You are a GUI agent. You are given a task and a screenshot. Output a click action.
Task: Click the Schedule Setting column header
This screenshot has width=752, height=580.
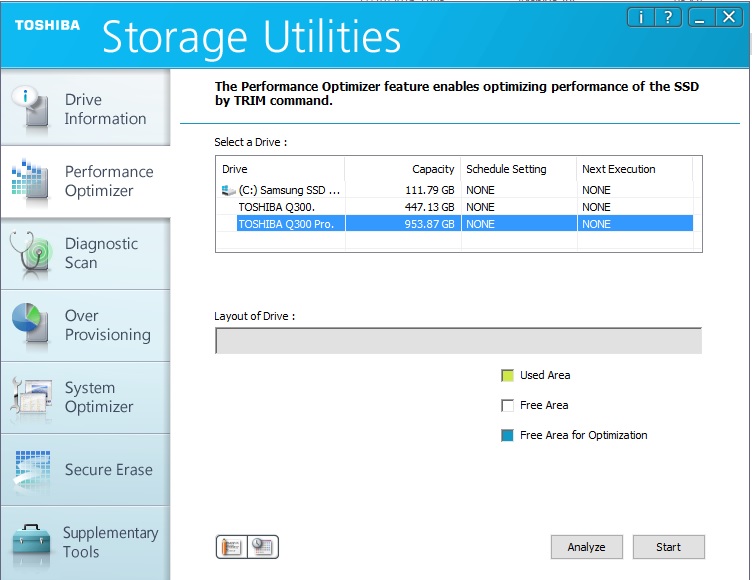click(519, 169)
